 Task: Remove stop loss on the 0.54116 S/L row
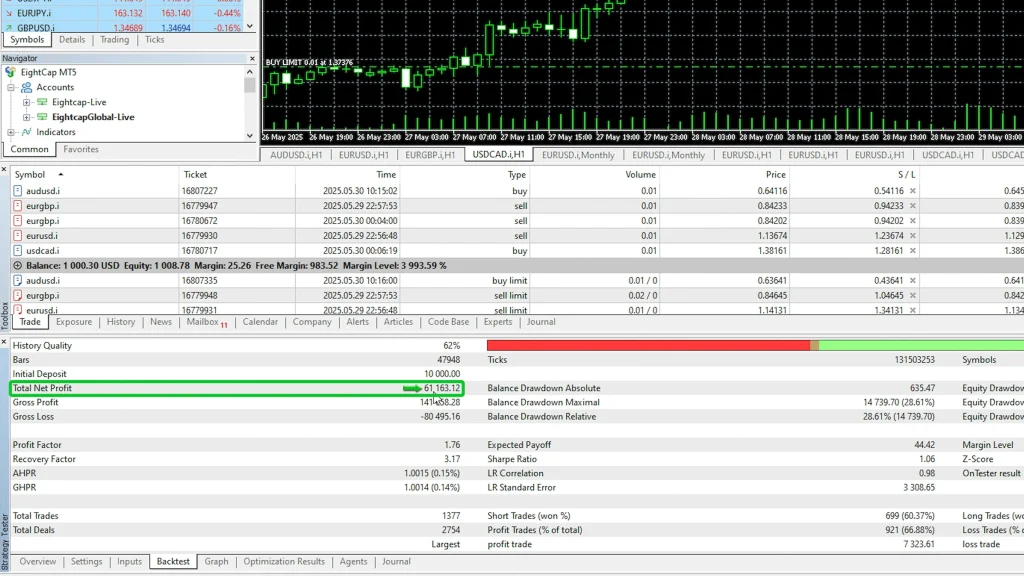tap(912, 191)
